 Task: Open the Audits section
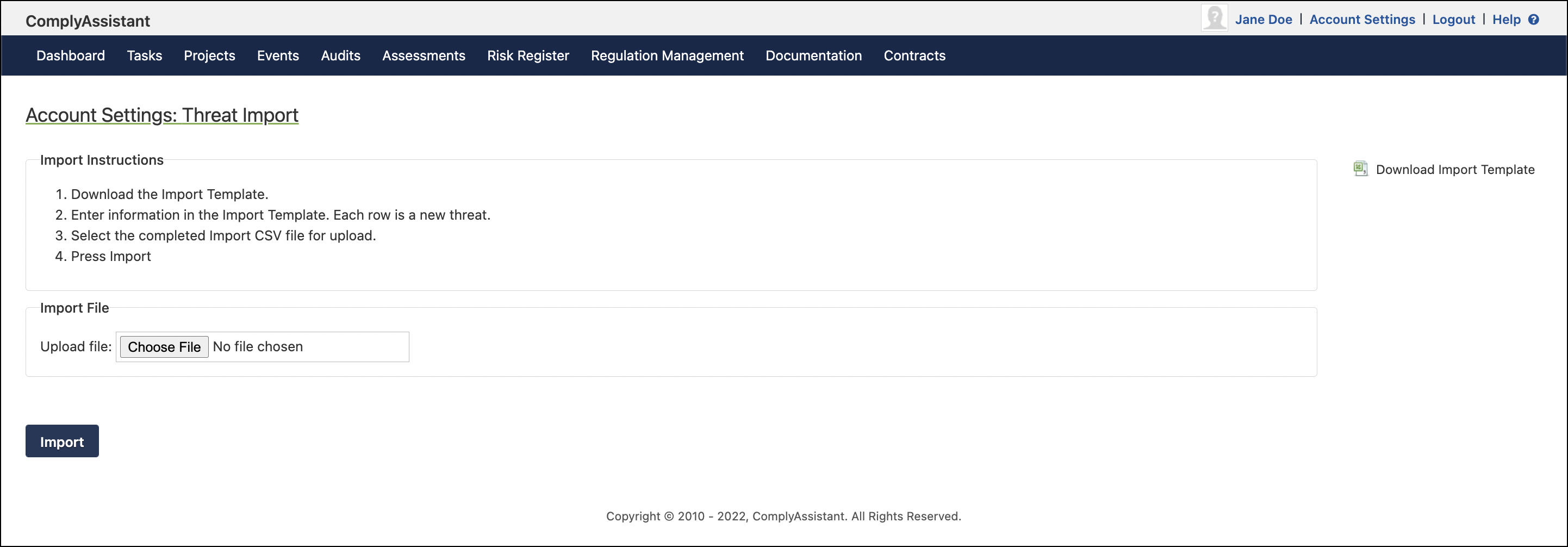(x=340, y=55)
